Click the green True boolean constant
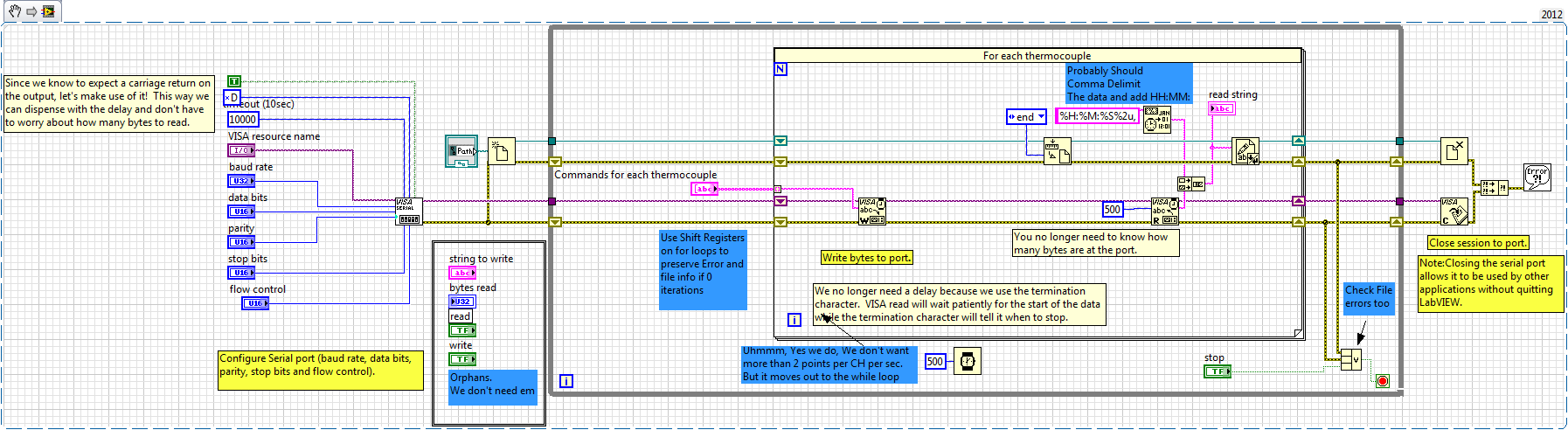1568x430 pixels. pos(233,81)
